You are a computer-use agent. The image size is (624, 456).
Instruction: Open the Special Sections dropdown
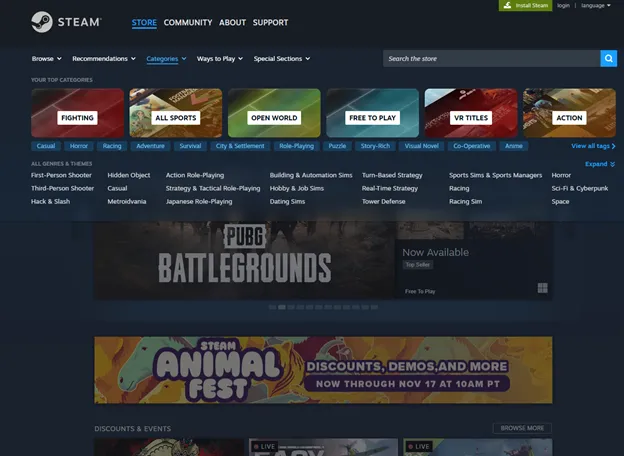coord(282,58)
